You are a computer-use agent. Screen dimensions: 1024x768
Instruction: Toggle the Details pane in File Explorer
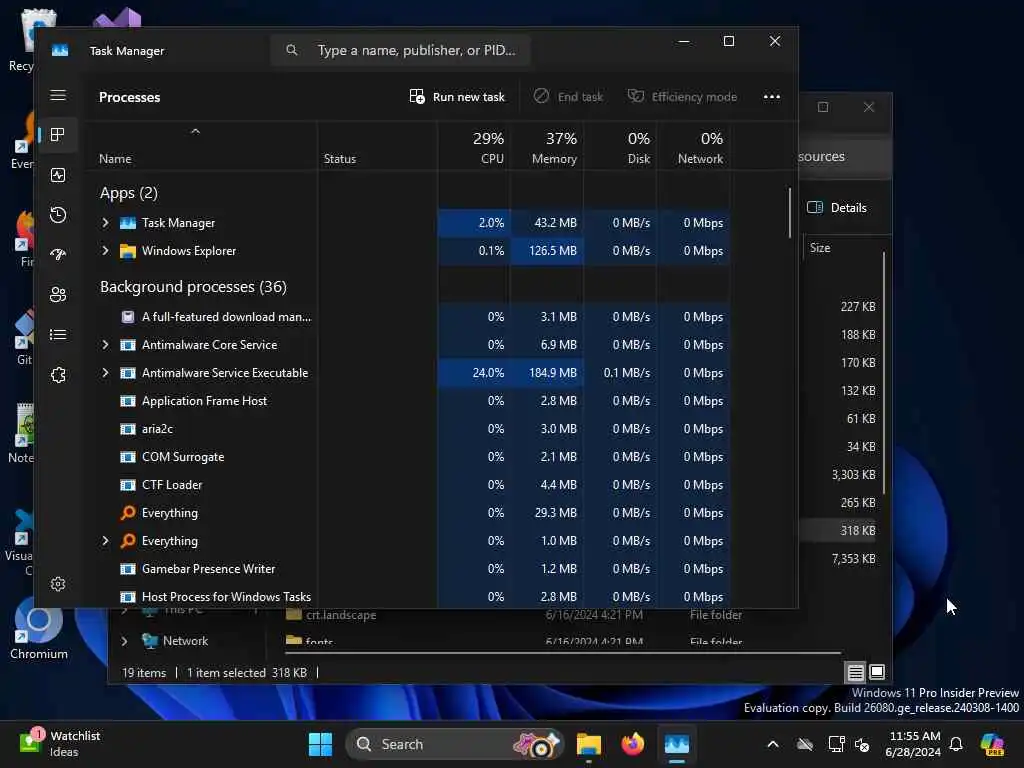point(837,208)
